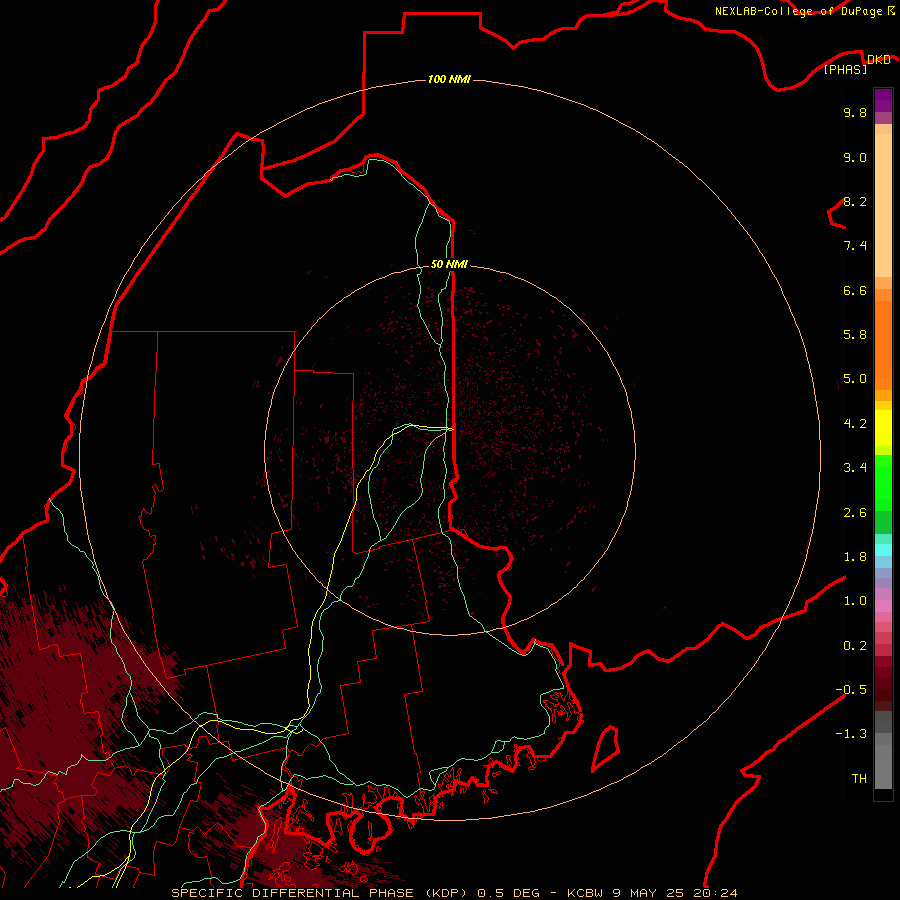Click the 6.6 value on the color scale
900x900 pixels.
[855, 290]
